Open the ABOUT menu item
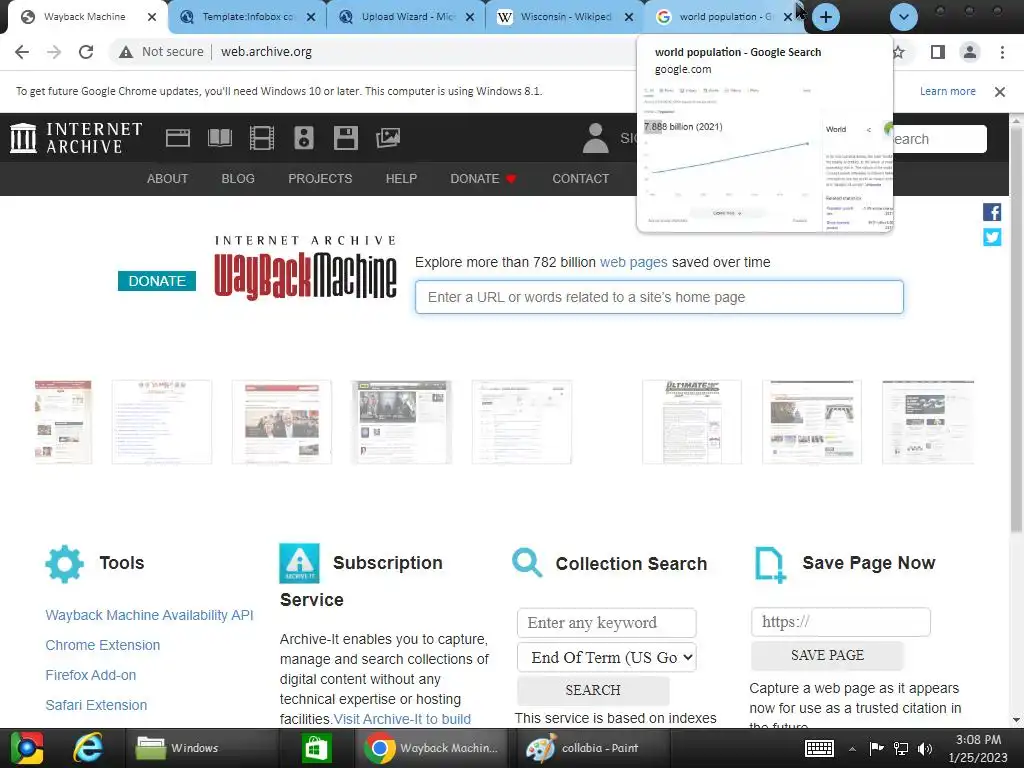The width and height of the screenshot is (1024, 768). [x=167, y=178]
